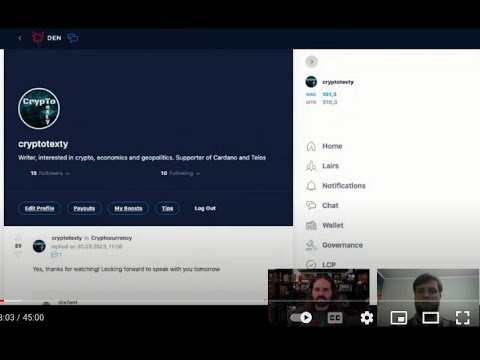Open My Boosts
The height and width of the screenshot is (360, 480).
pos(128,208)
